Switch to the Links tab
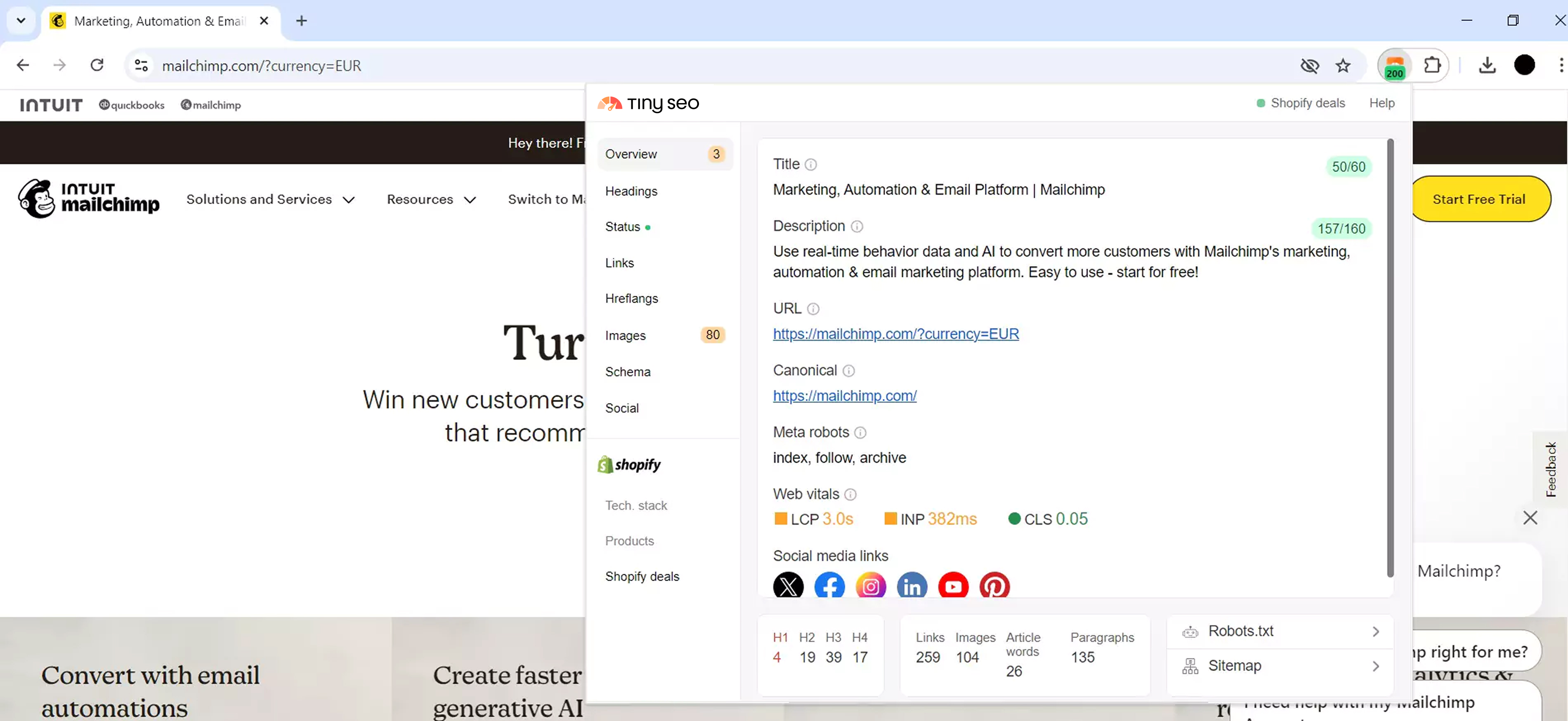Screen dimensions: 1568x721 click(x=619, y=263)
